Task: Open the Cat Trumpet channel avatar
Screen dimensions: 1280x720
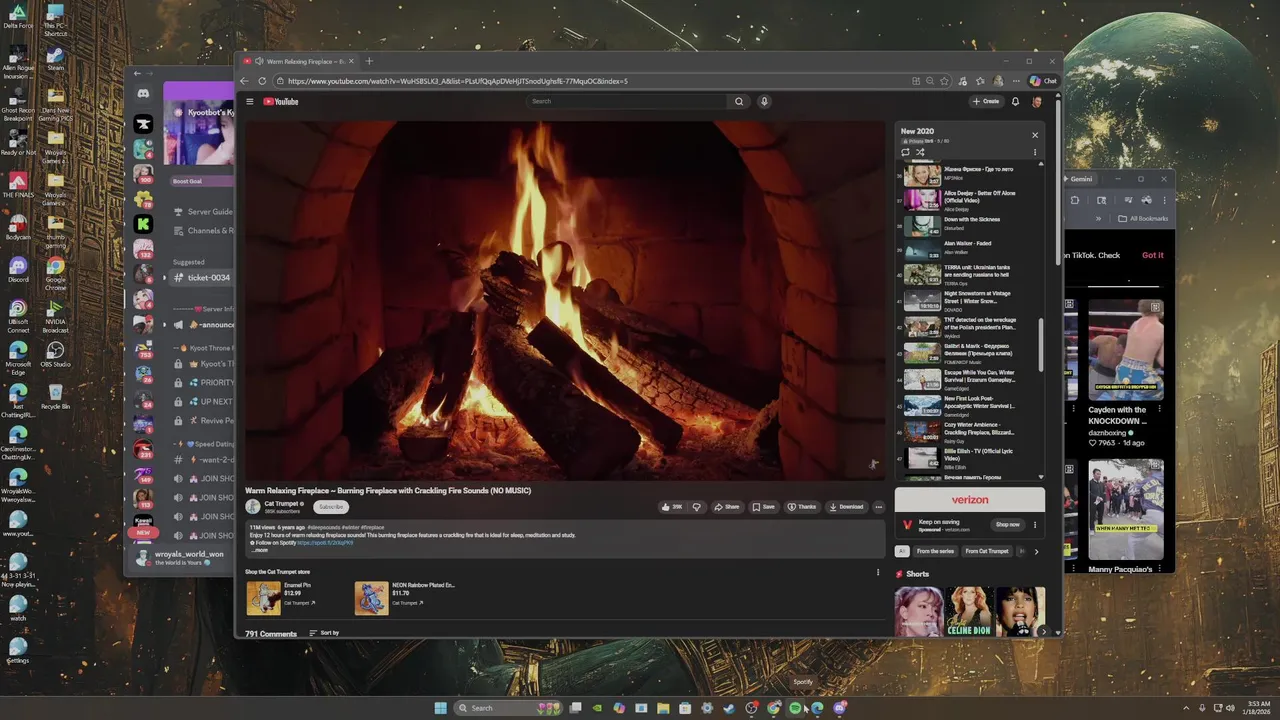Action: 253,507
